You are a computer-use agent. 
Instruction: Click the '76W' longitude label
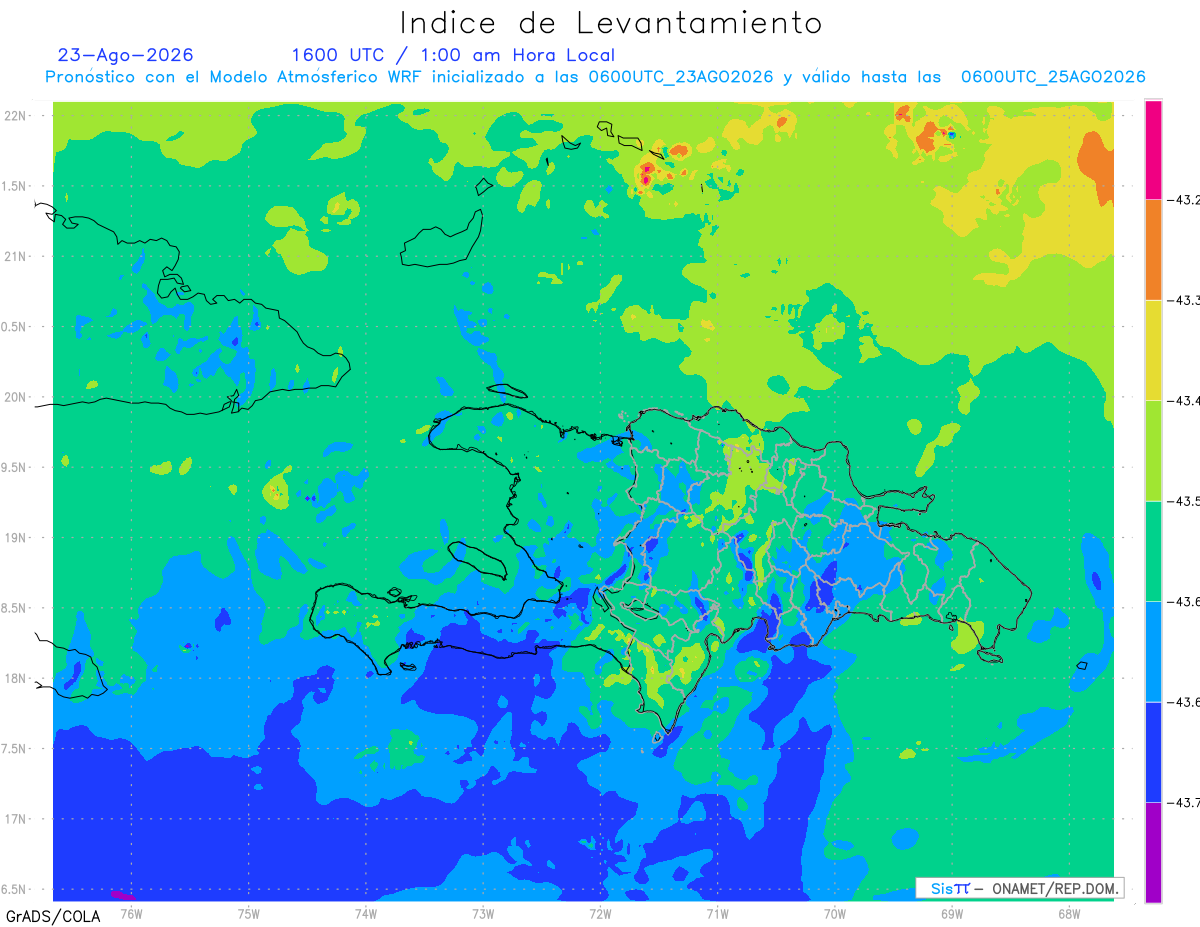(x=131, y=912)
